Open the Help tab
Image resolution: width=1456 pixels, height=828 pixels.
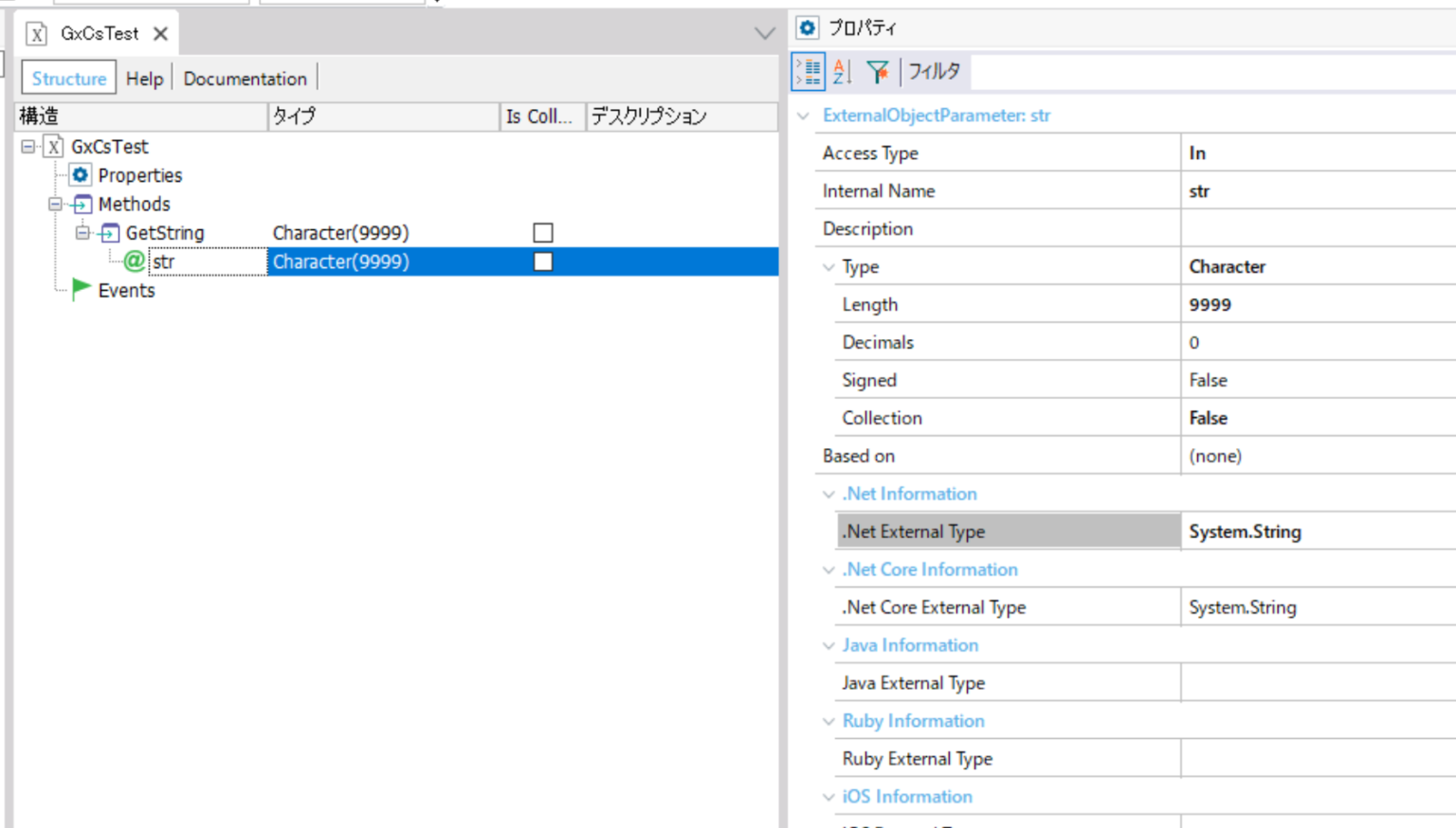coord(144,78)
